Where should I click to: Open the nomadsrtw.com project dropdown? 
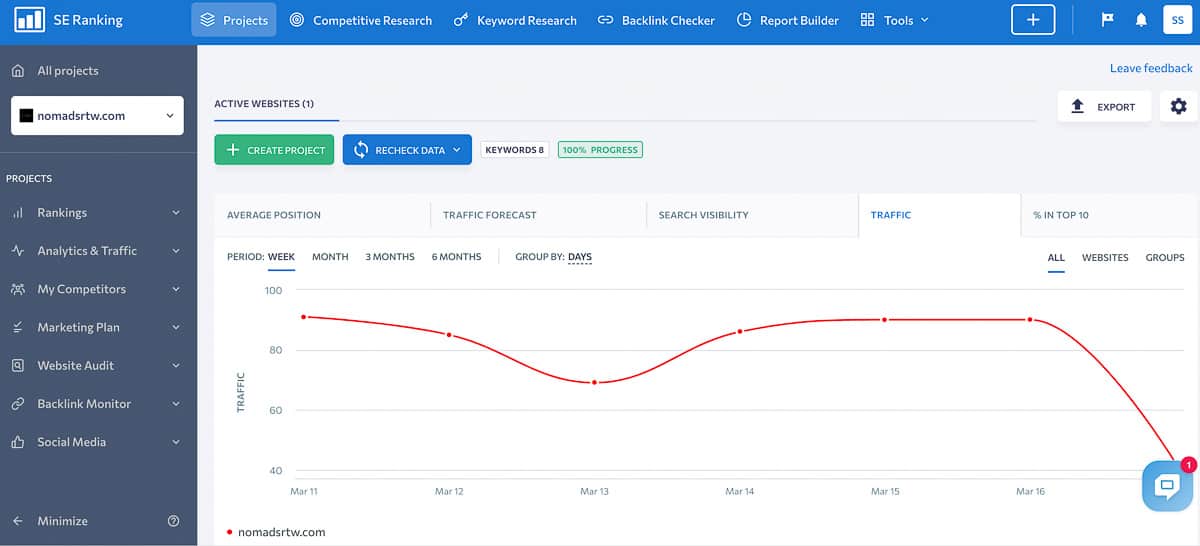tap(97, 116)
